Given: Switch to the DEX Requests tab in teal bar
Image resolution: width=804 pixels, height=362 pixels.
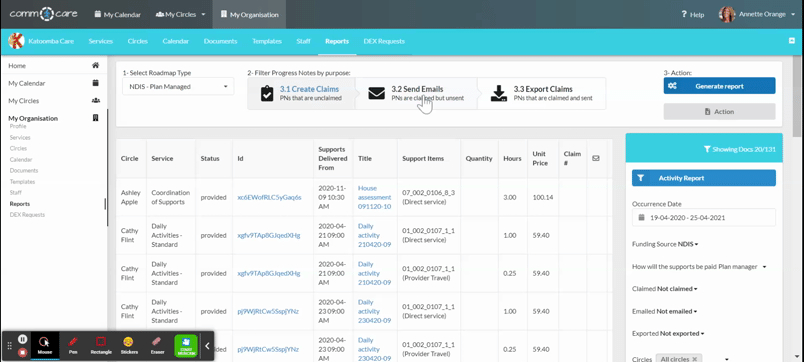Looking at the screenshot, I should click(384, 41).
